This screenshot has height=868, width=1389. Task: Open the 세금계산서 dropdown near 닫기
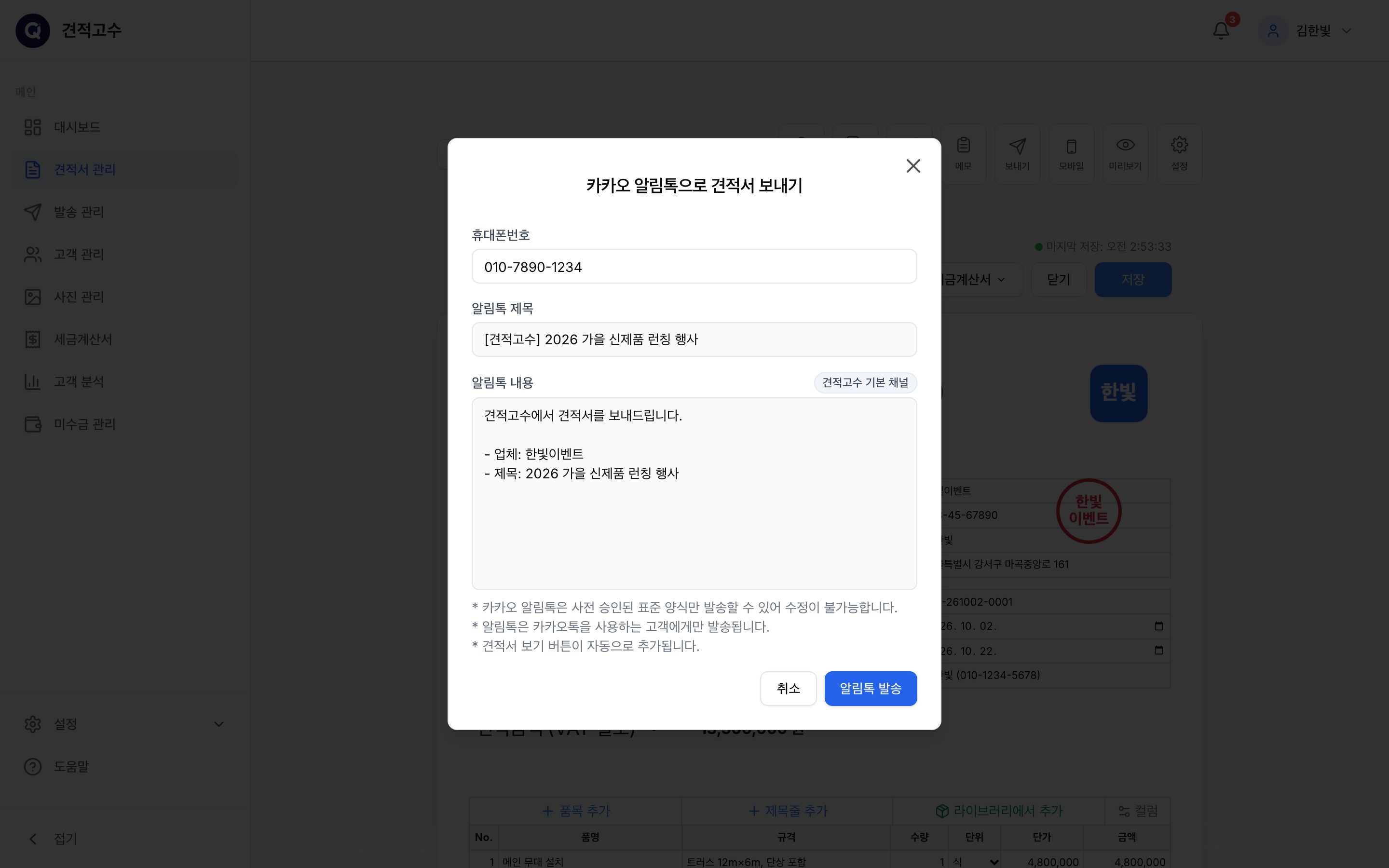click(x=980, y=280)
